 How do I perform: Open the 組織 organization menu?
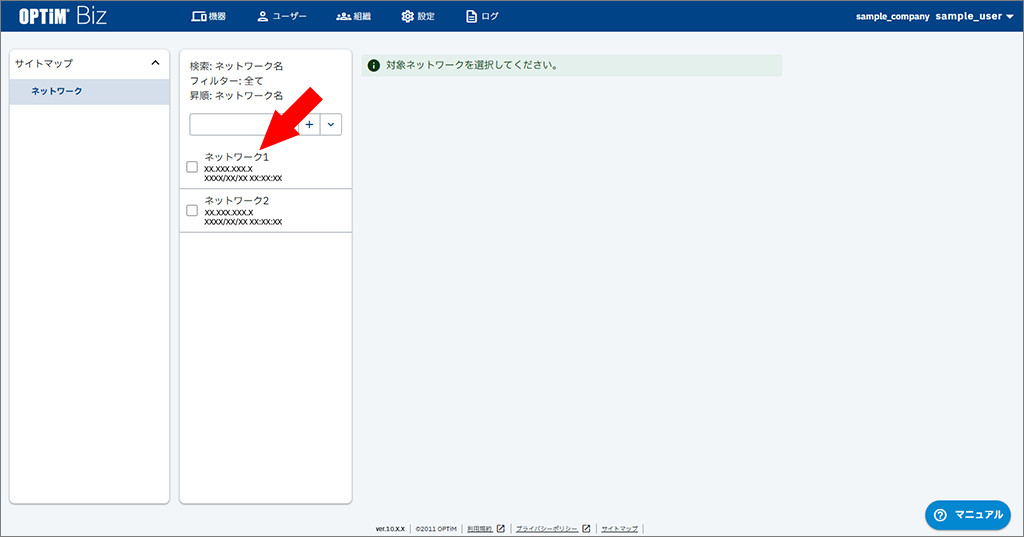[x=353, y=16]
